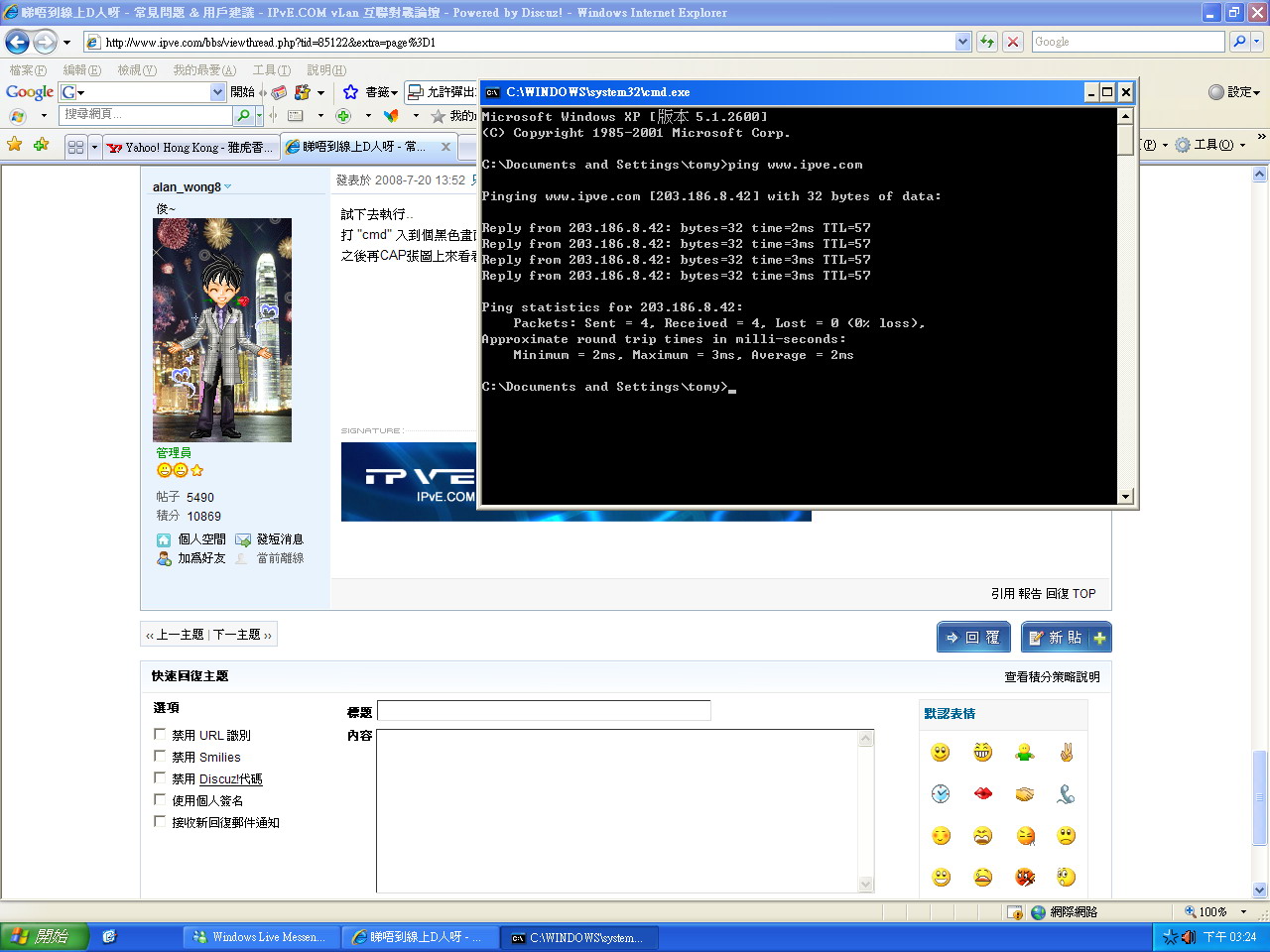The image size is (1270, 952).
Task: Refresh the page with the green arrows icon
Action: coord(986,42)
